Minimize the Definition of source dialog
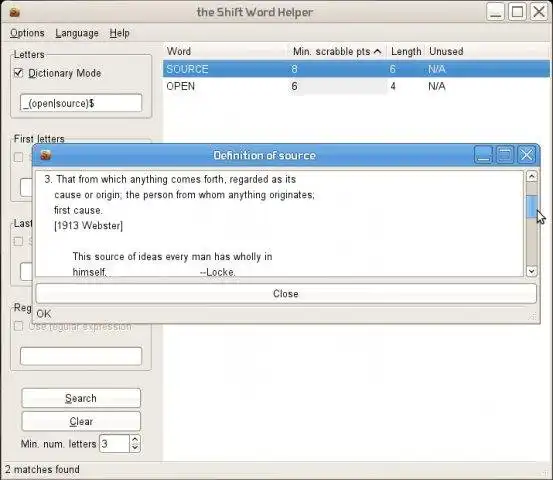 (484, 155)
